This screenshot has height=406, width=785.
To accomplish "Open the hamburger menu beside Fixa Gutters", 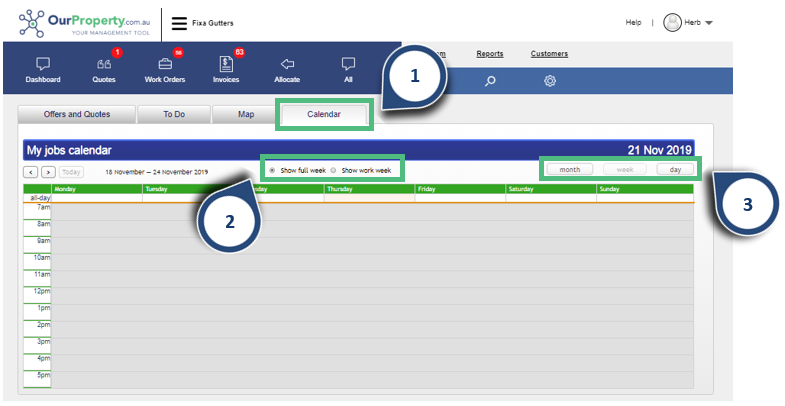I will point(179,22).
